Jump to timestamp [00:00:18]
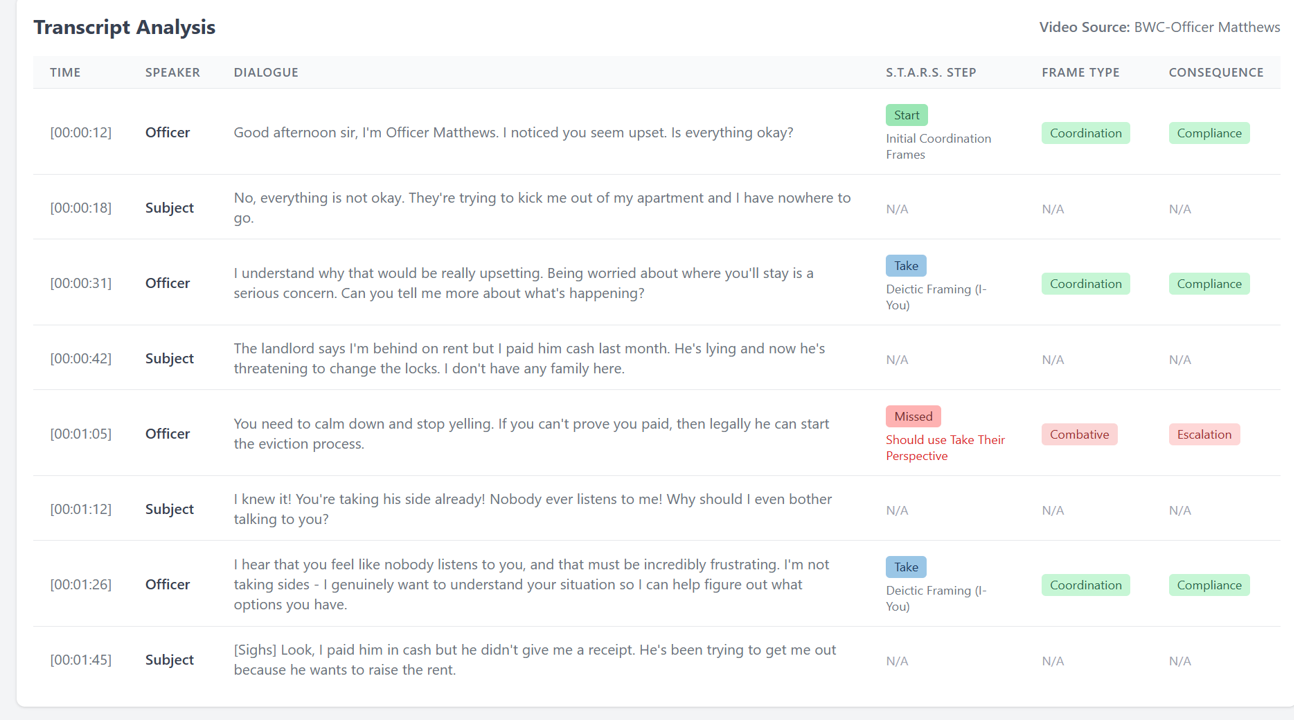This screenshot has width=1294, height=720. [x=81, y=208]
